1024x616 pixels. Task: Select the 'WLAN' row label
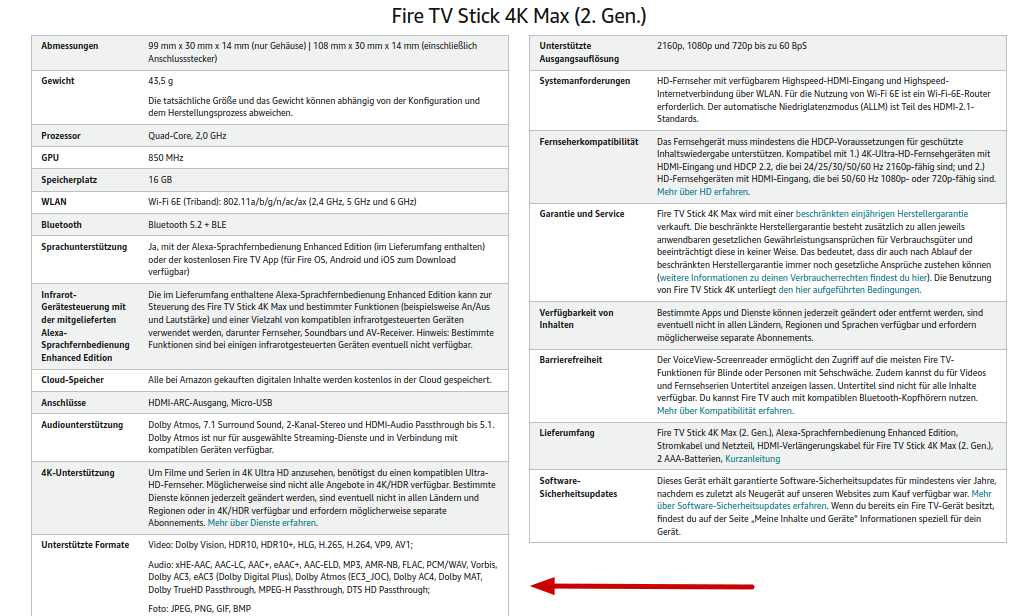(54, 202)
